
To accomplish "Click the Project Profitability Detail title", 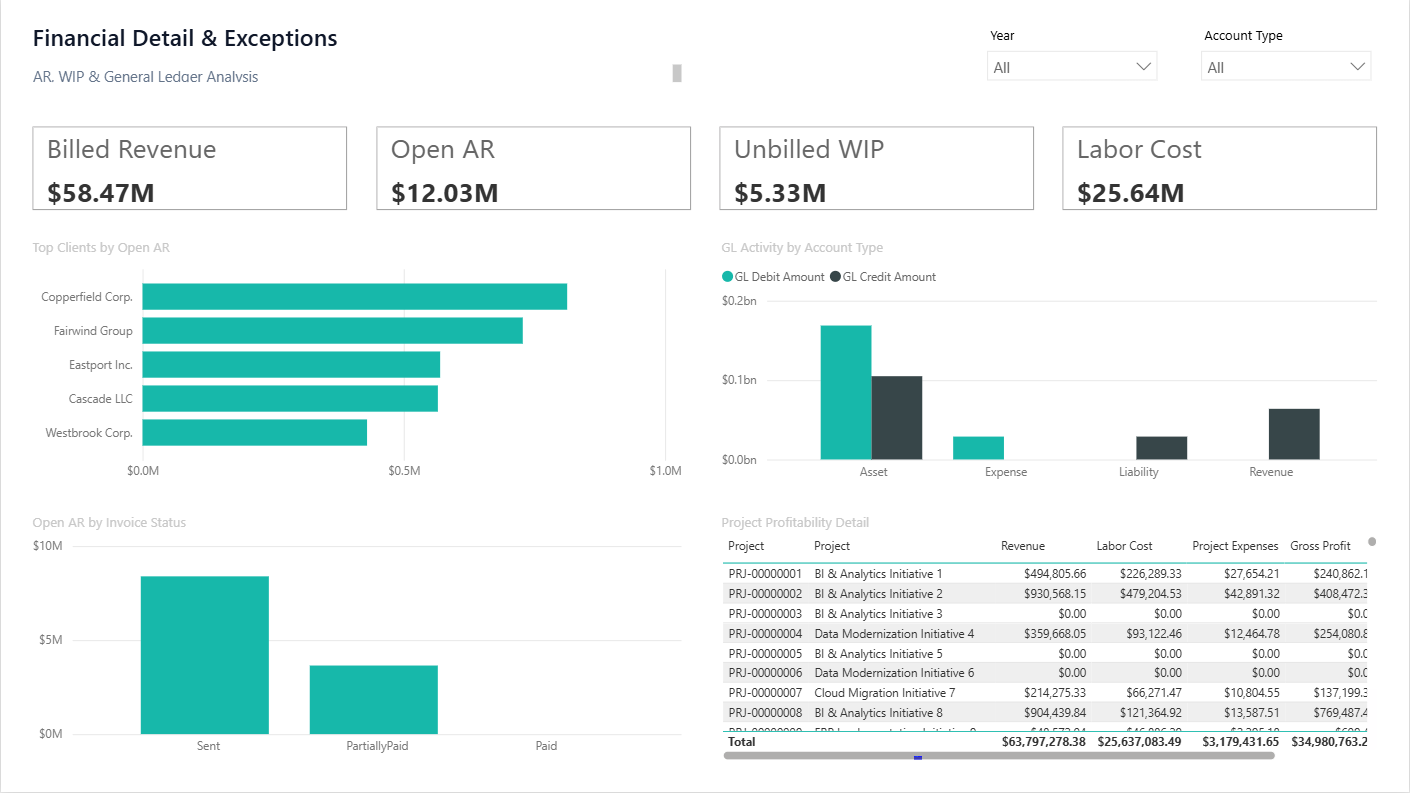I will pos(795,523).
